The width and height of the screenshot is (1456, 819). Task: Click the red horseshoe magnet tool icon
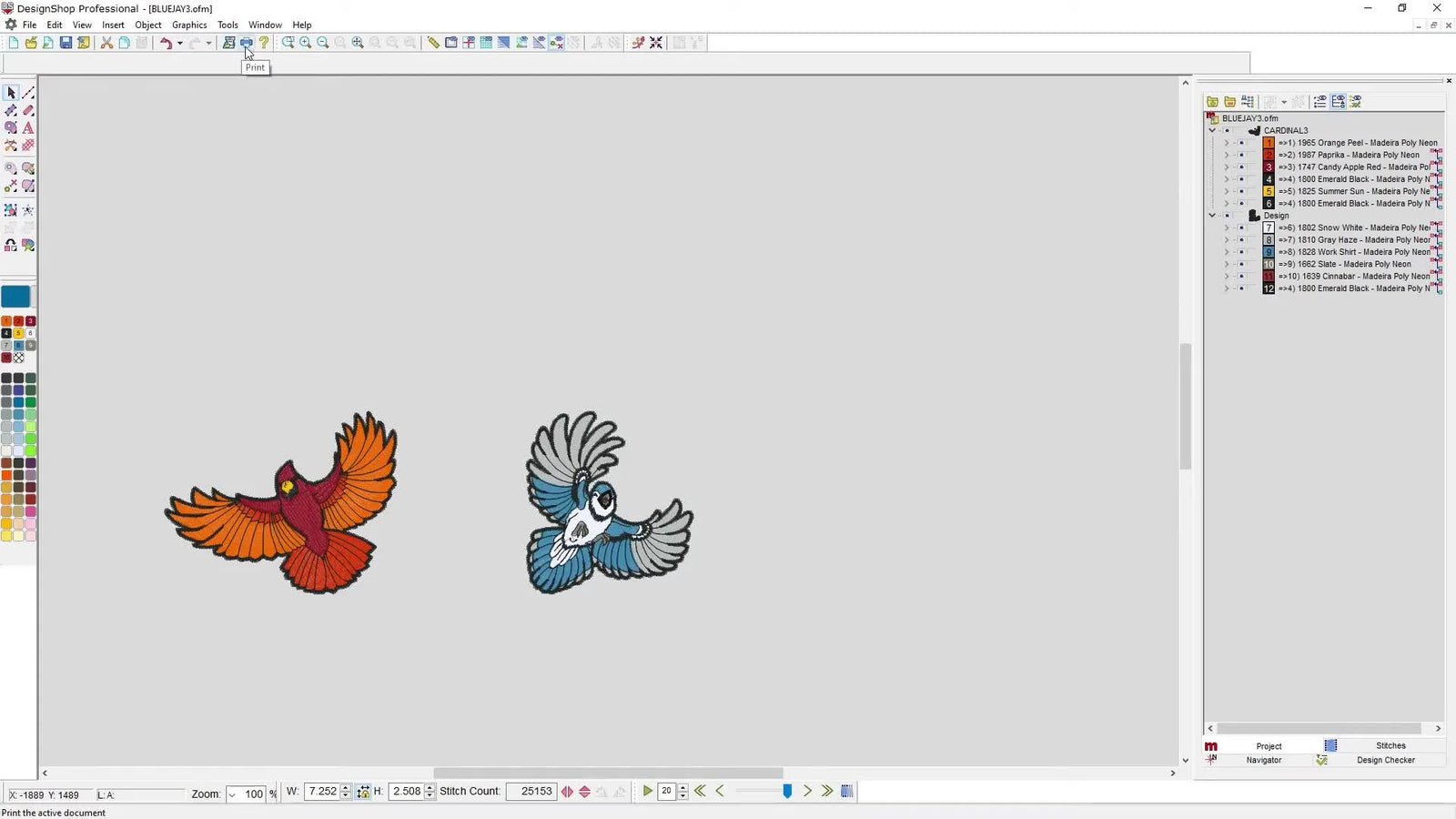tap(11, 246)
